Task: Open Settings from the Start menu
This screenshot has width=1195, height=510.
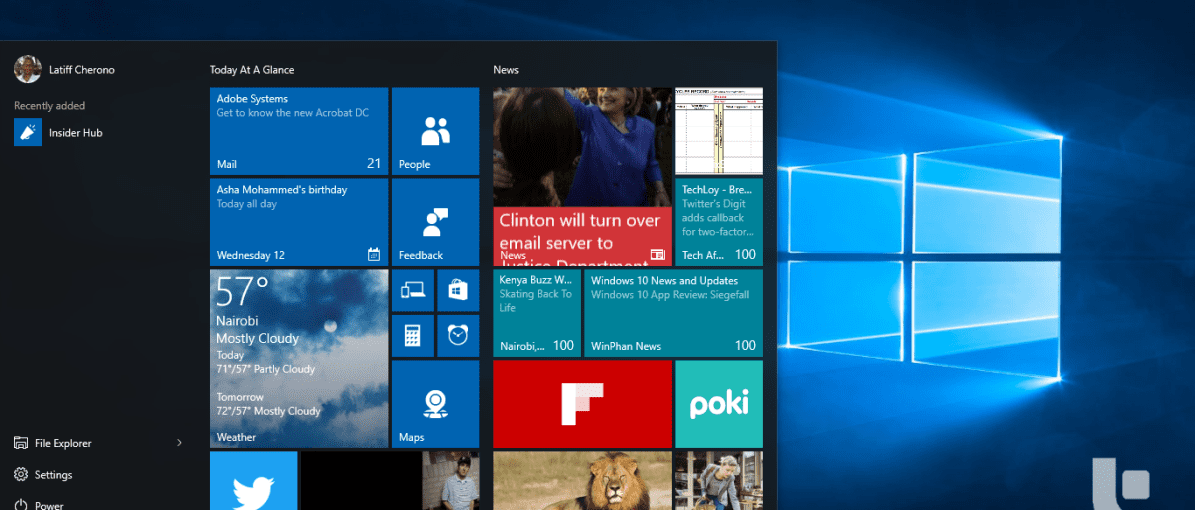Action: coord(43,474)
